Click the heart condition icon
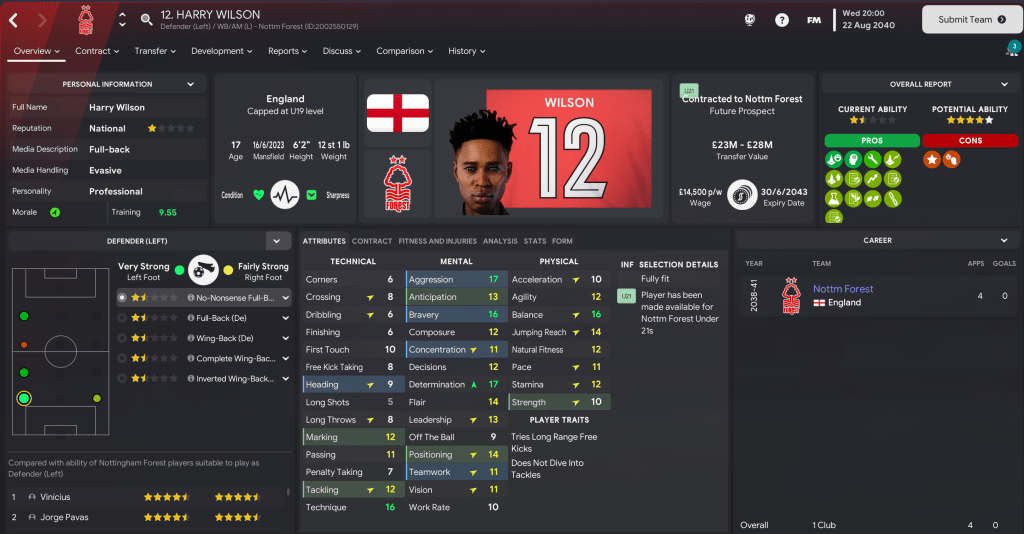The image size is (1024, 534). [259, 195]
